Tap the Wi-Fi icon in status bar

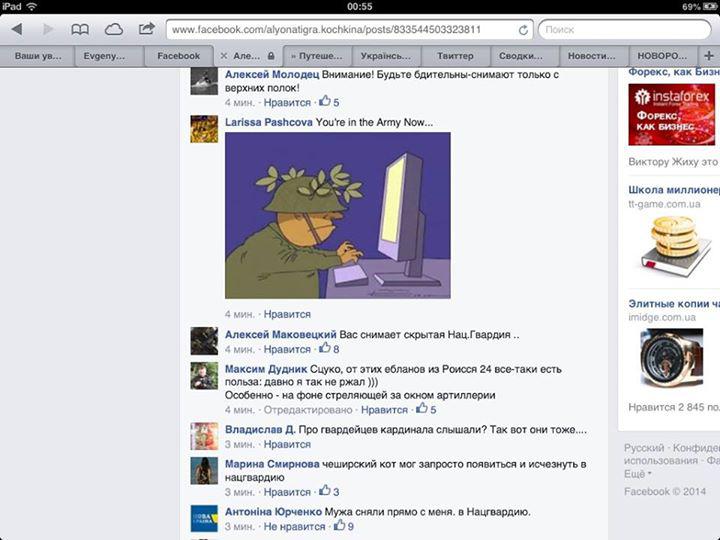click(x=31, y=6)
